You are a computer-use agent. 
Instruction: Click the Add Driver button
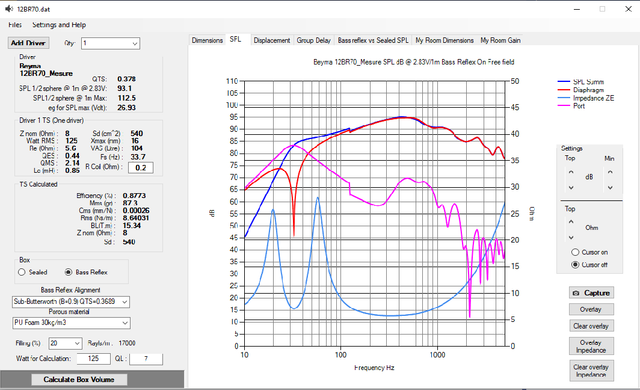coord(28,43)
